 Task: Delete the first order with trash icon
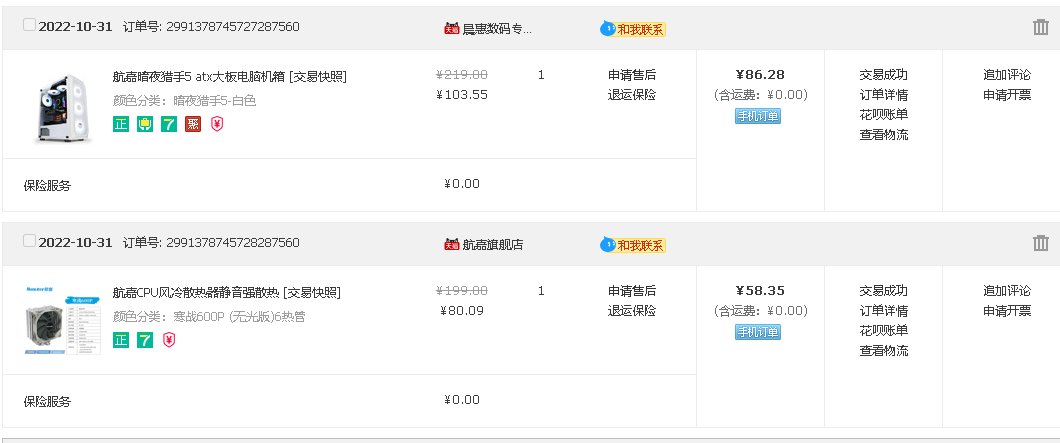1040,27
